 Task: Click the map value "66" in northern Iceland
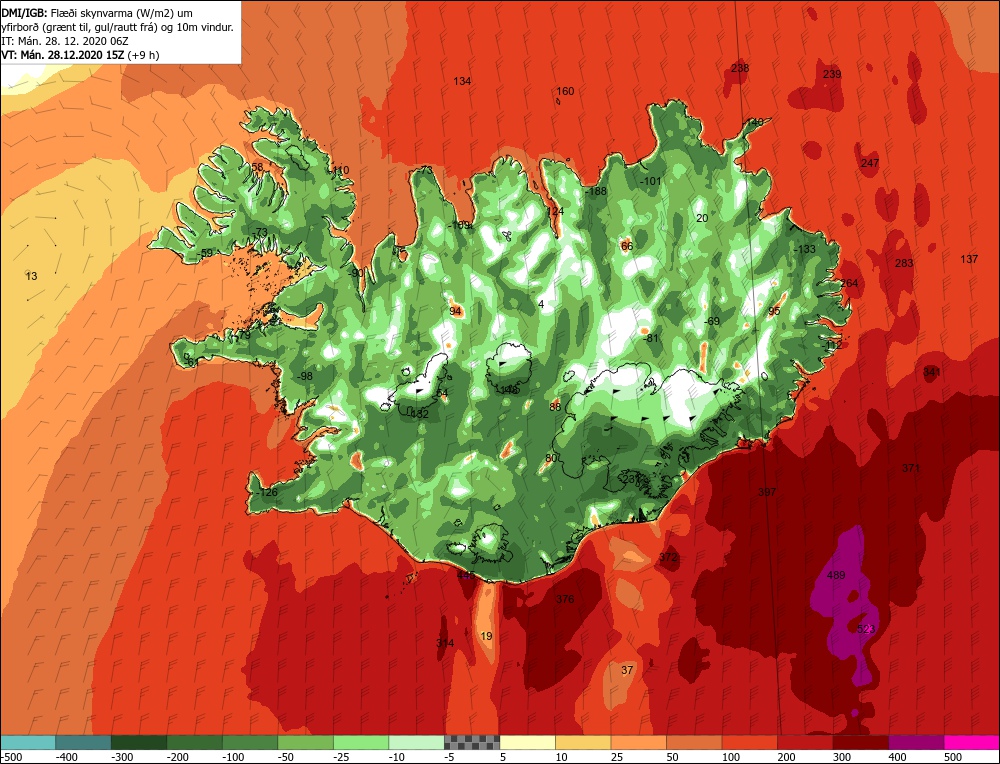(x=627, y=246)
